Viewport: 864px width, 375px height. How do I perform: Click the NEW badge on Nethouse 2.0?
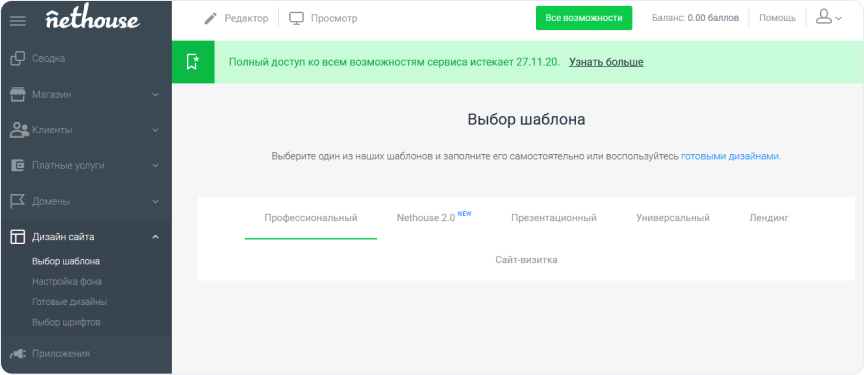(465, 214)
